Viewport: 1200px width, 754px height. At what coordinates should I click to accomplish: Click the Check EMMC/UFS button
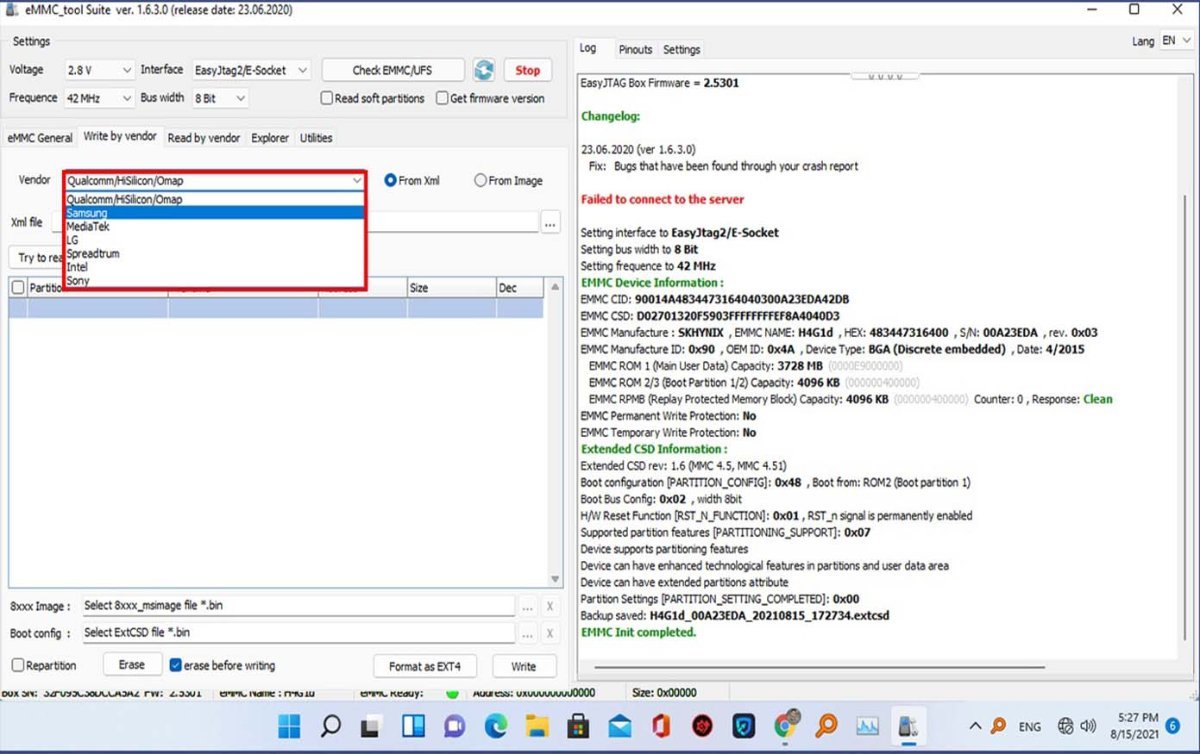[393, 70]
